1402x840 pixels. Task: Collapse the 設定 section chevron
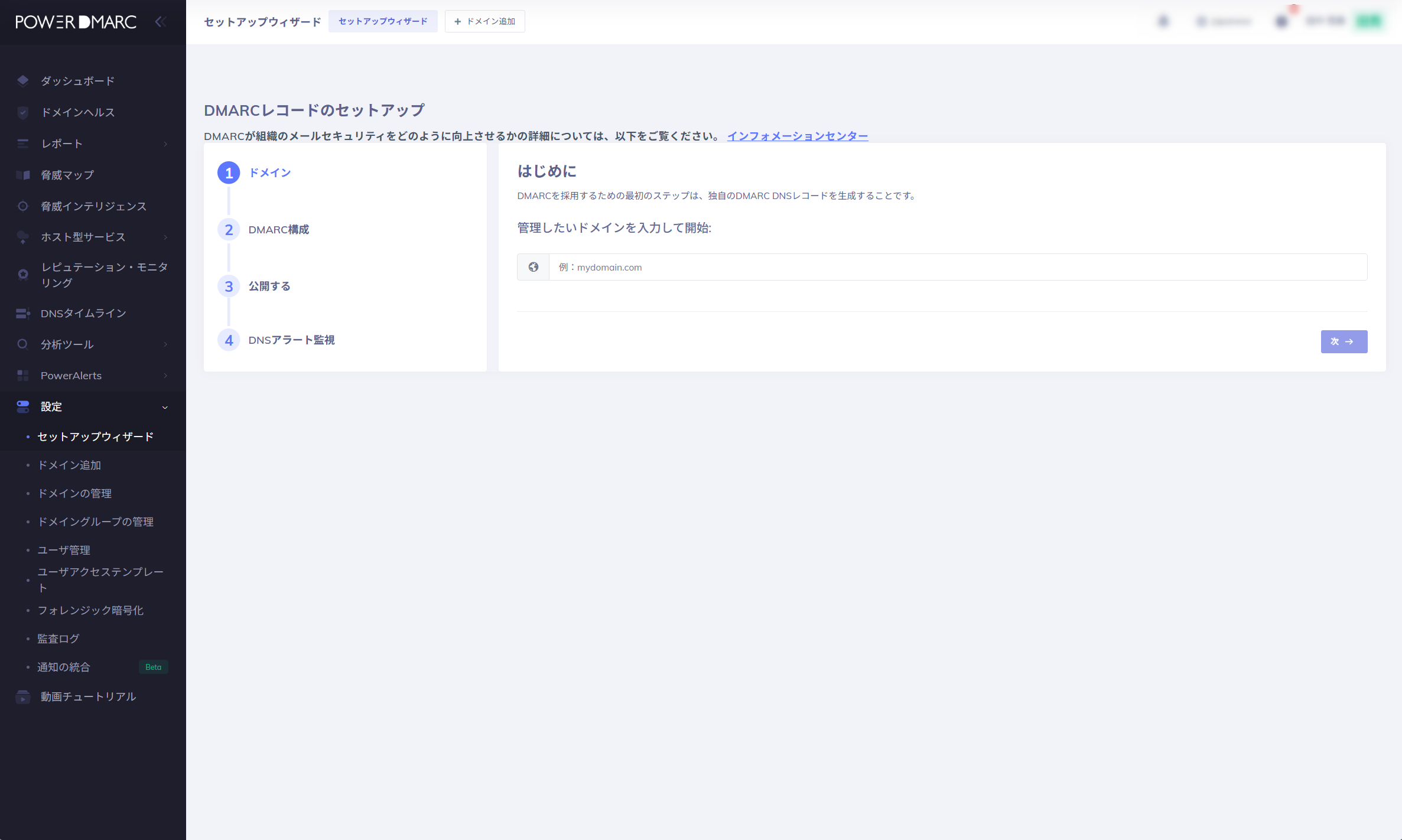tap(165, 407)
